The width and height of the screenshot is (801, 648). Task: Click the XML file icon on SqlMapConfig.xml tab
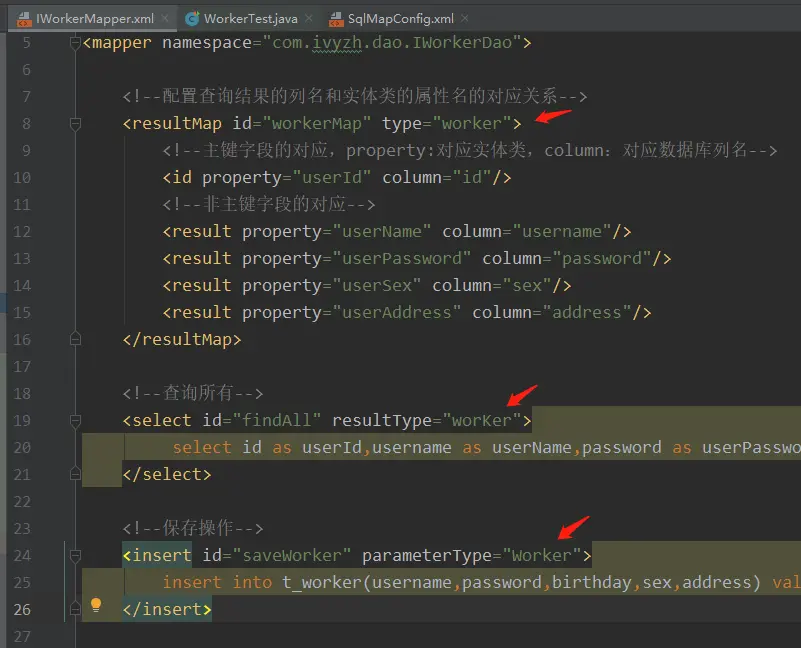(x=336, y=19)
